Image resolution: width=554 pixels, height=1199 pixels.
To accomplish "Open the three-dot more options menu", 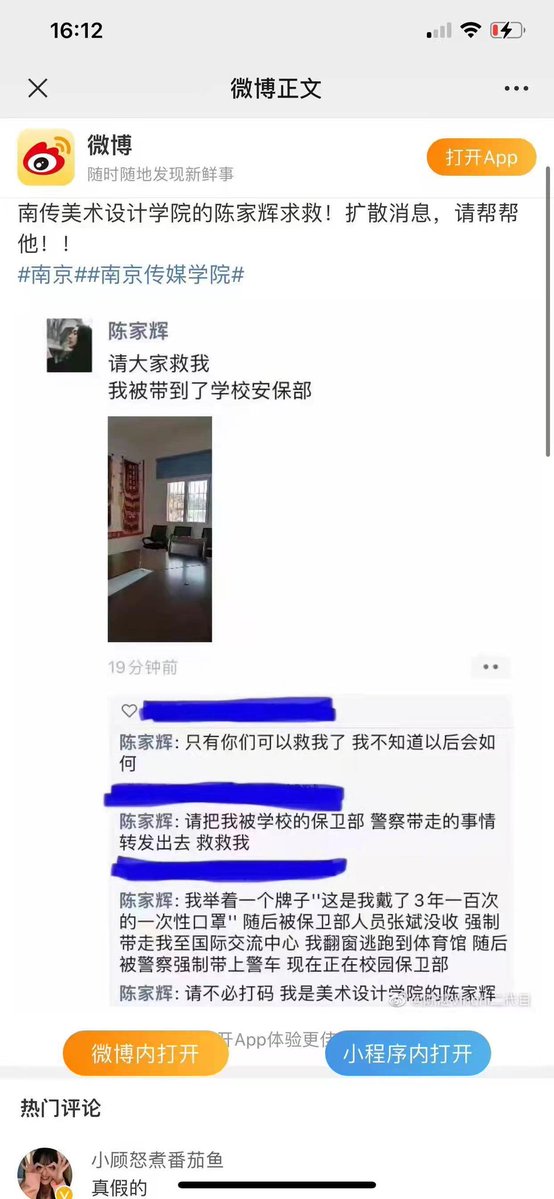I will click(517, 89).
